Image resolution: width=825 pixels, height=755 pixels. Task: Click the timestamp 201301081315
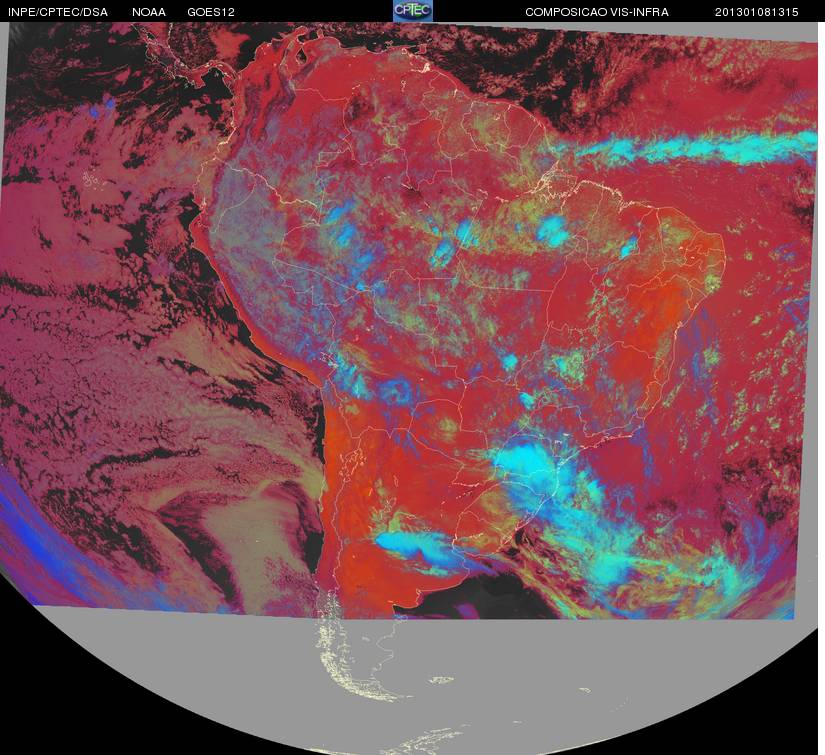756,12
